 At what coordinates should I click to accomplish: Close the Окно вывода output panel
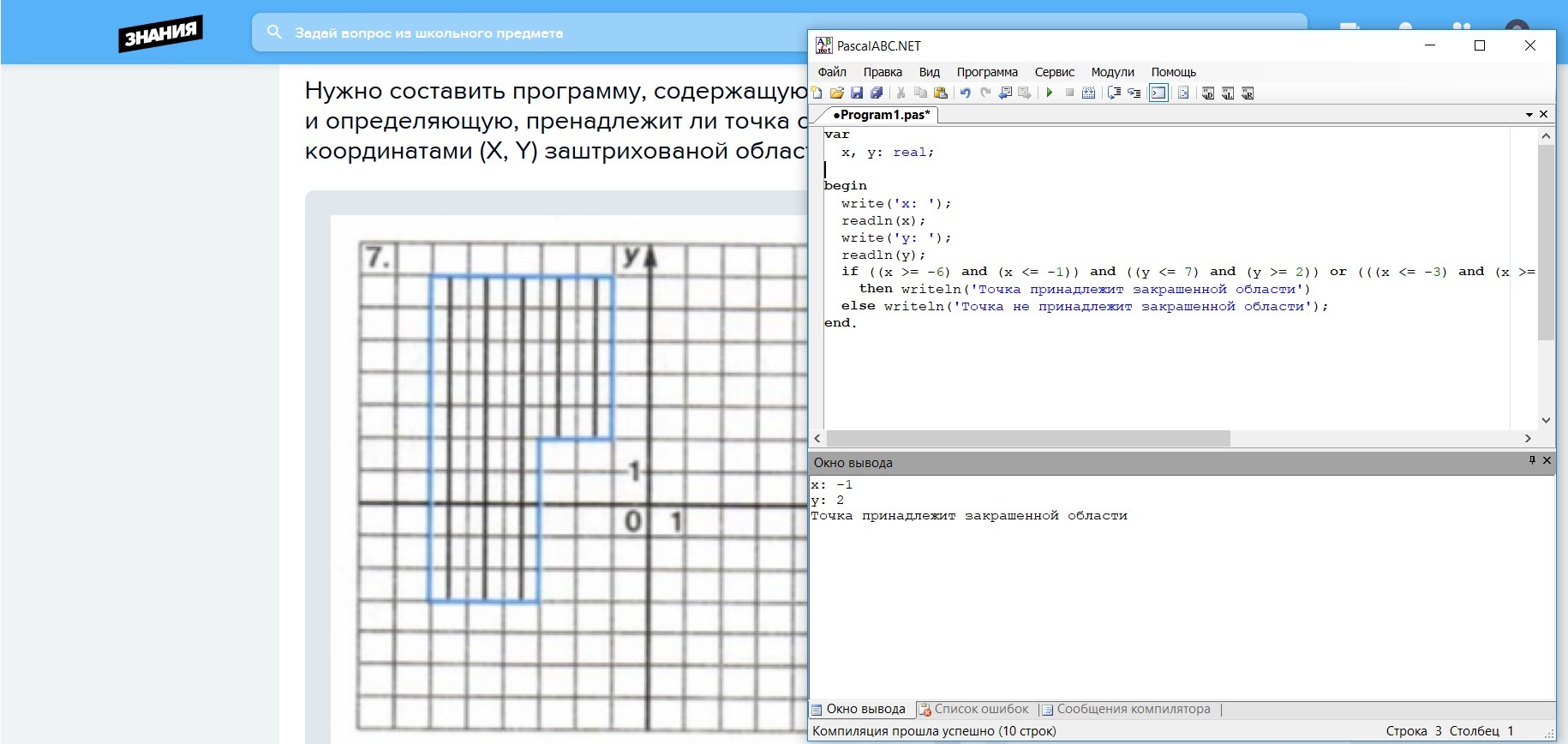pyautogui.click(x=1547, y=461)
